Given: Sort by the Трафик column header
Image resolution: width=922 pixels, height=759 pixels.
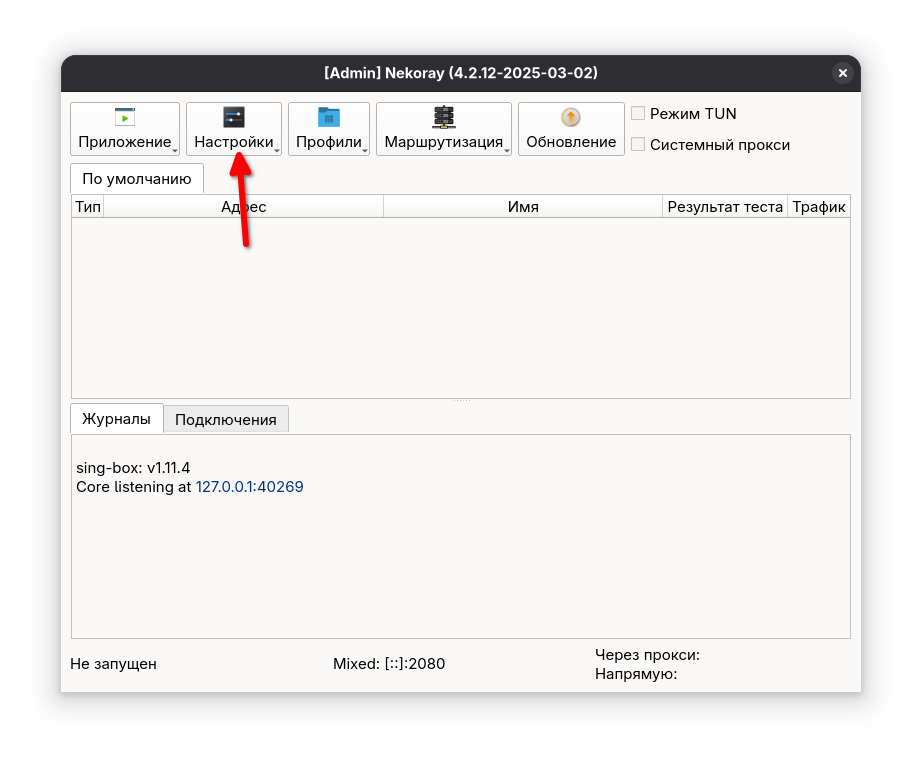Looking at the screenshot, I should pos(819,206).
